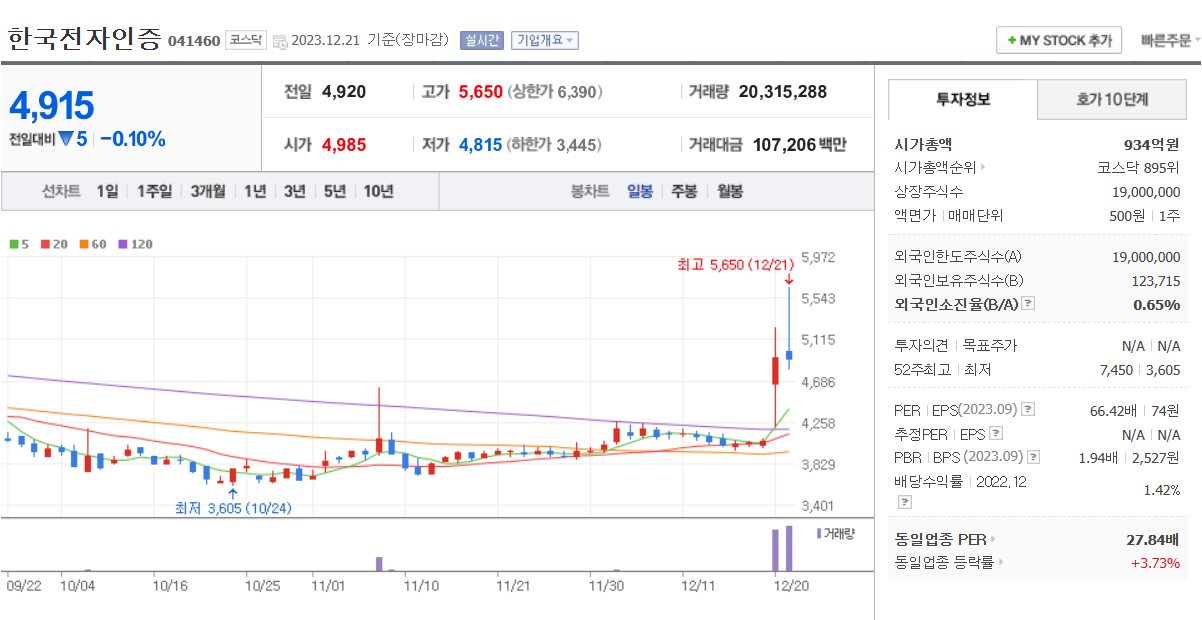Select the 3년 line chart period
The width and height of the screenshot is (1202, 620).
click(x=295, y=191)
